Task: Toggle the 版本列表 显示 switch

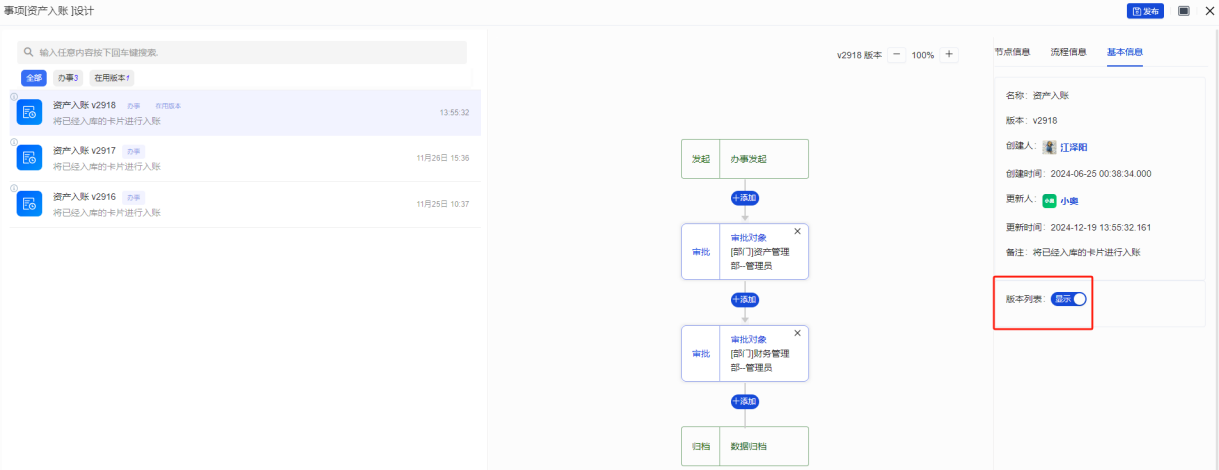Action: [x=1069, y=299]
